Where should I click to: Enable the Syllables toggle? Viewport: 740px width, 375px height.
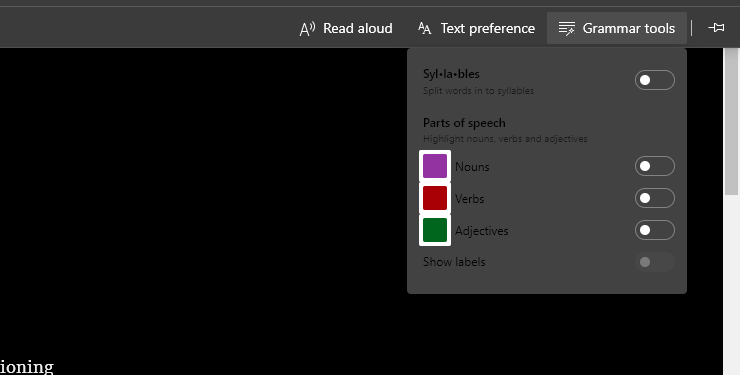(x=655, y=80)
